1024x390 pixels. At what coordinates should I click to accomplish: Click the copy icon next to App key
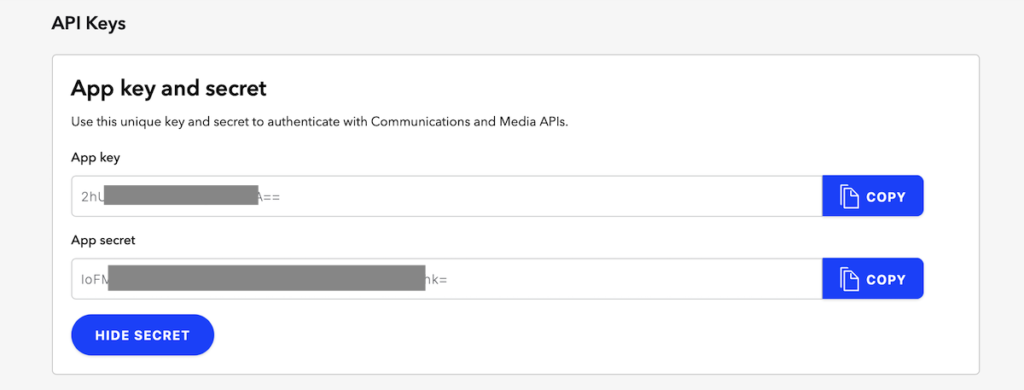849,196
